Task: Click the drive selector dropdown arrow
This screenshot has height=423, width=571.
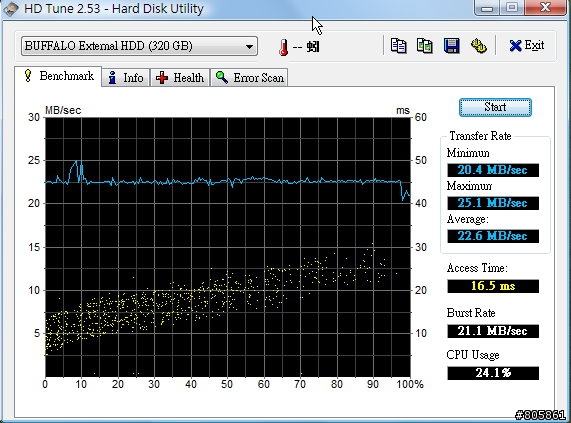Action: [x=249, y=47]
